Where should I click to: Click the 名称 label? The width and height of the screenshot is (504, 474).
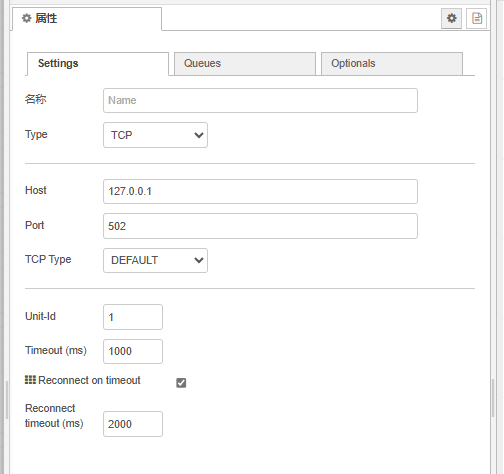pyautogui.click(x=36, y=99)
